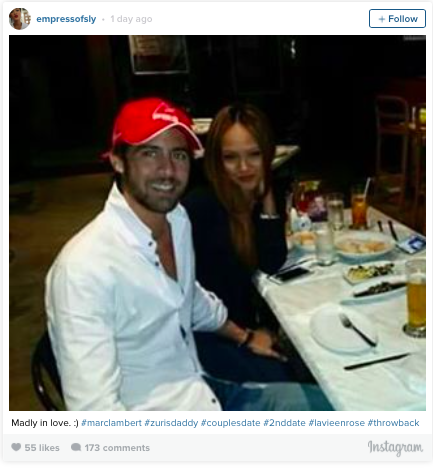Open the '173 comments' link
This screenshot has height=468, width=433.
tap(117, 448)
